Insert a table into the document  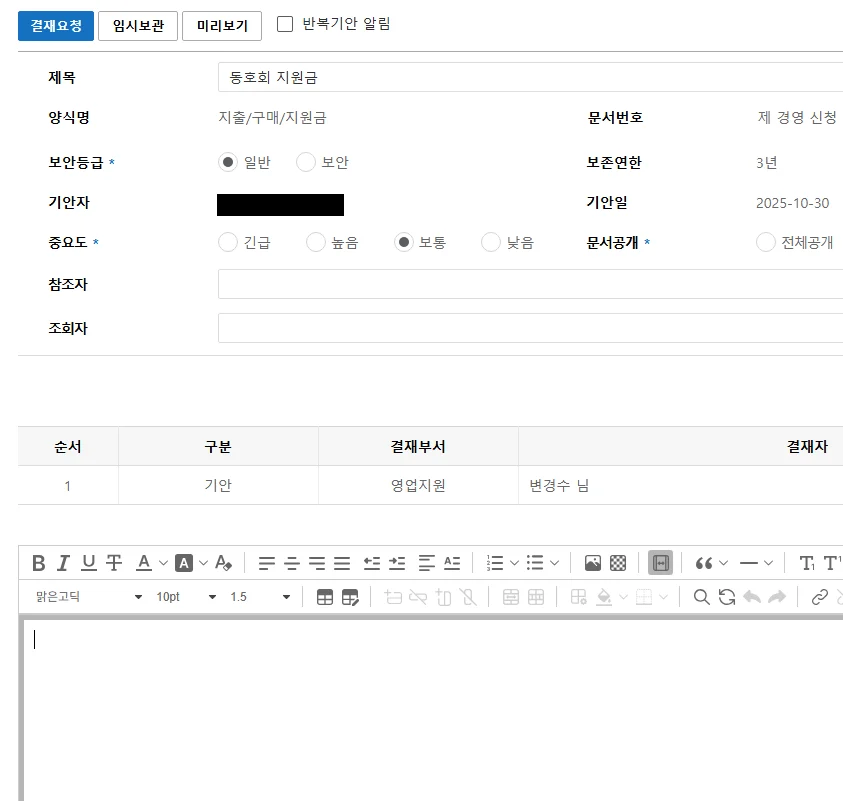click(x=325, y=597)
